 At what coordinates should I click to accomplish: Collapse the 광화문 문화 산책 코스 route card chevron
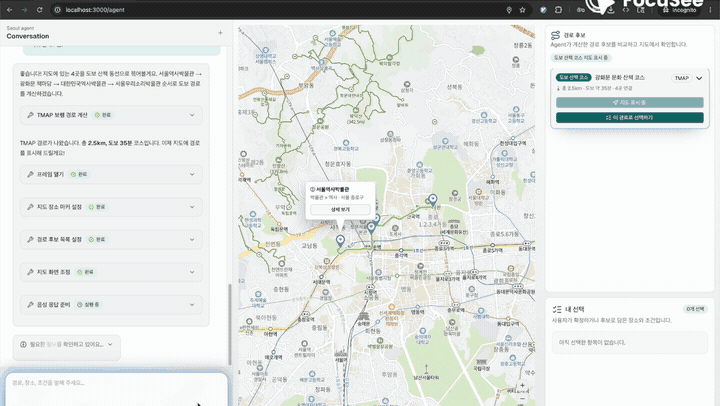point(699,78)
